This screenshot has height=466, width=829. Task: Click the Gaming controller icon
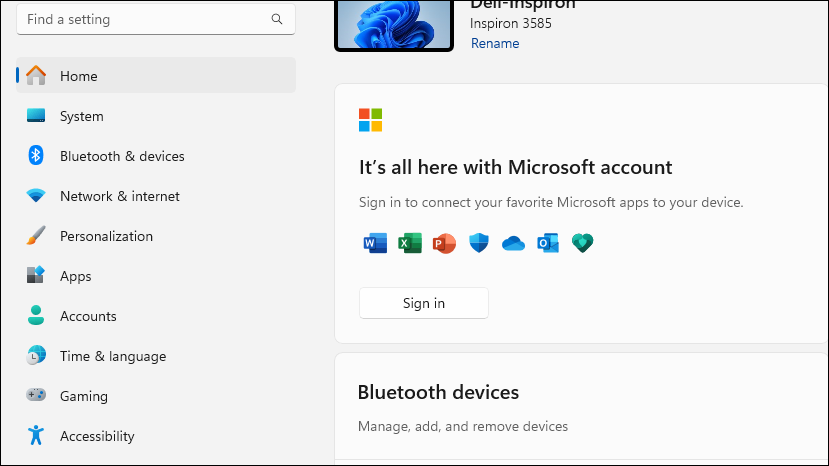pos(36,395)
